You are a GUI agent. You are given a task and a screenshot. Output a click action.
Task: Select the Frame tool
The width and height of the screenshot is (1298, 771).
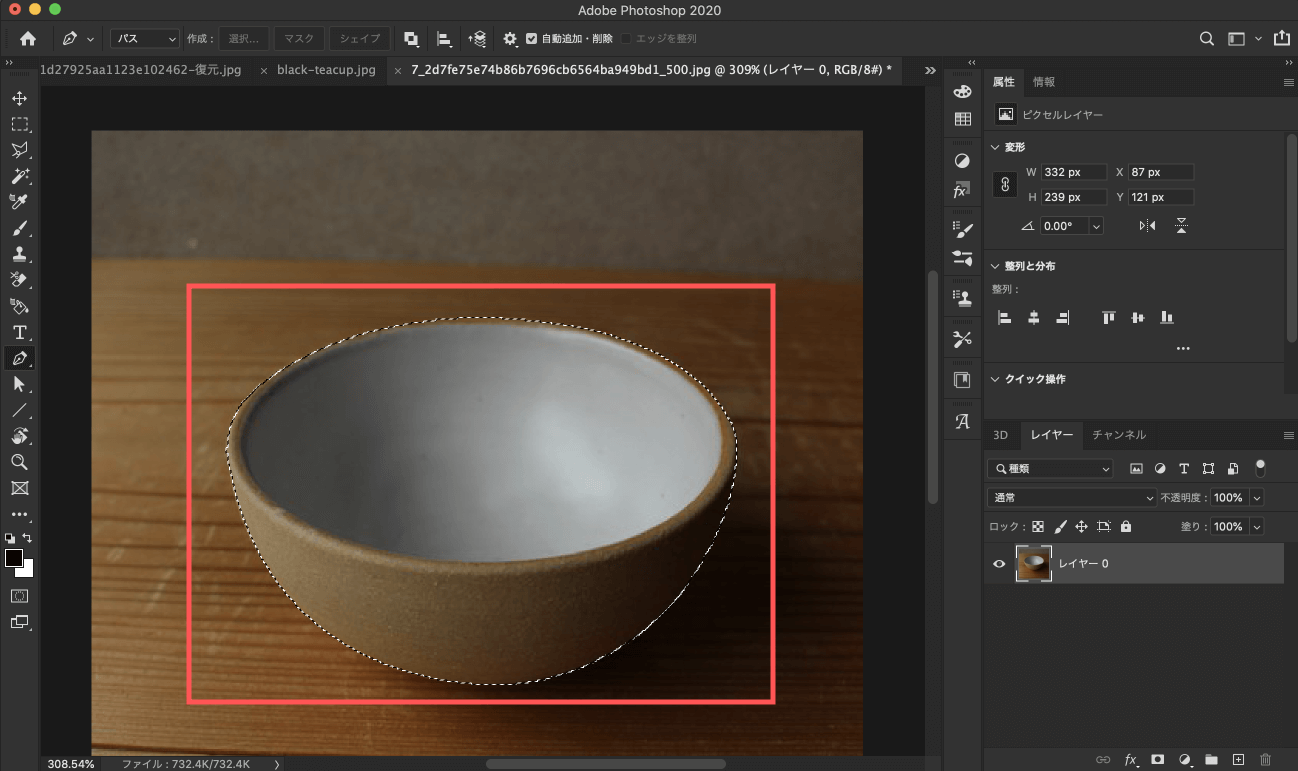[19, 488]
